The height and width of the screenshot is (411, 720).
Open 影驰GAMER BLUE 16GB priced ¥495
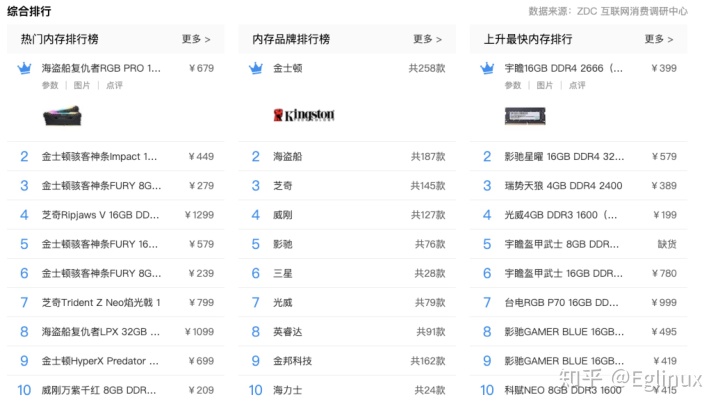click(x=564, y=332)
